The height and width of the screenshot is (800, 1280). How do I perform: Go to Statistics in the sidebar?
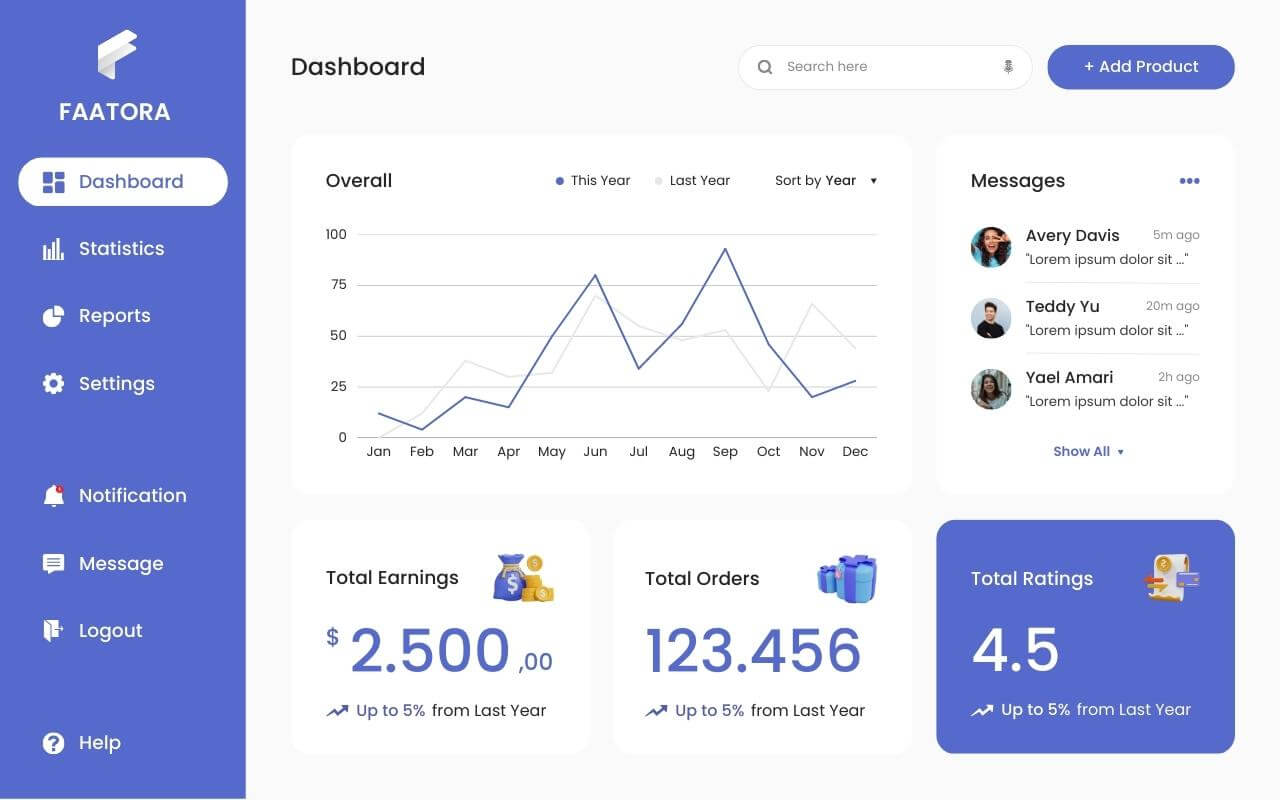pos(121,249)
